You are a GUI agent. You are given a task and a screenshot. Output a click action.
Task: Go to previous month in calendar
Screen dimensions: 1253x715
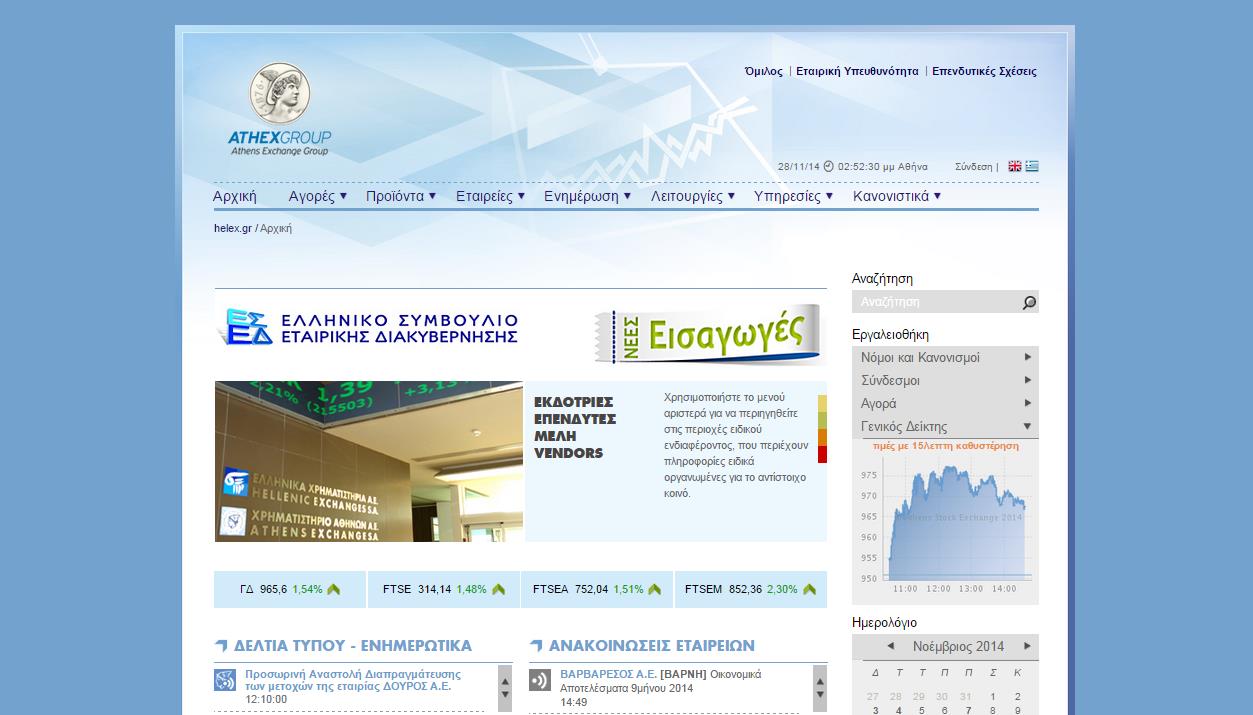pos(890,646)
